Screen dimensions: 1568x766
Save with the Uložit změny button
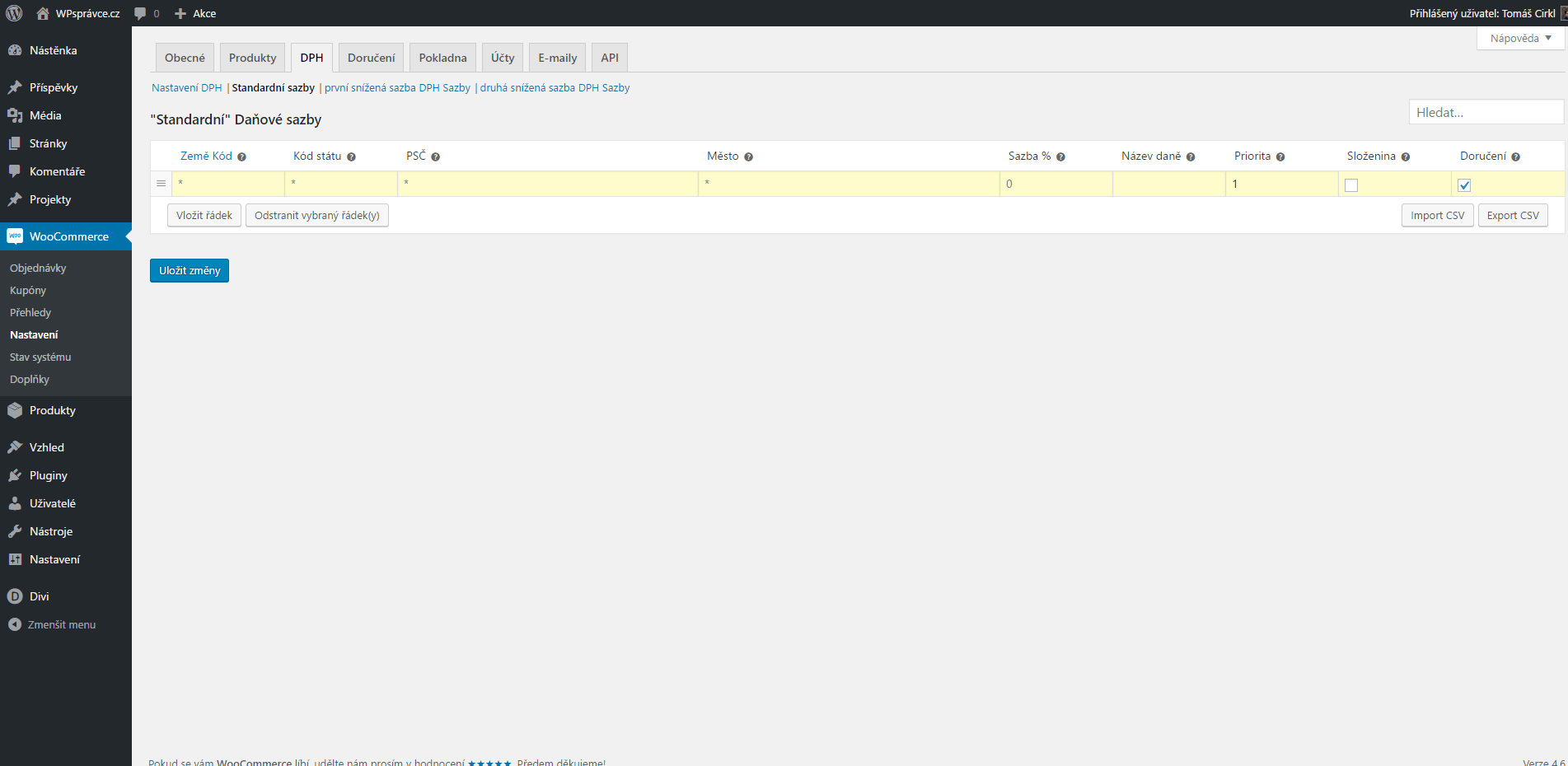point(190,270)
